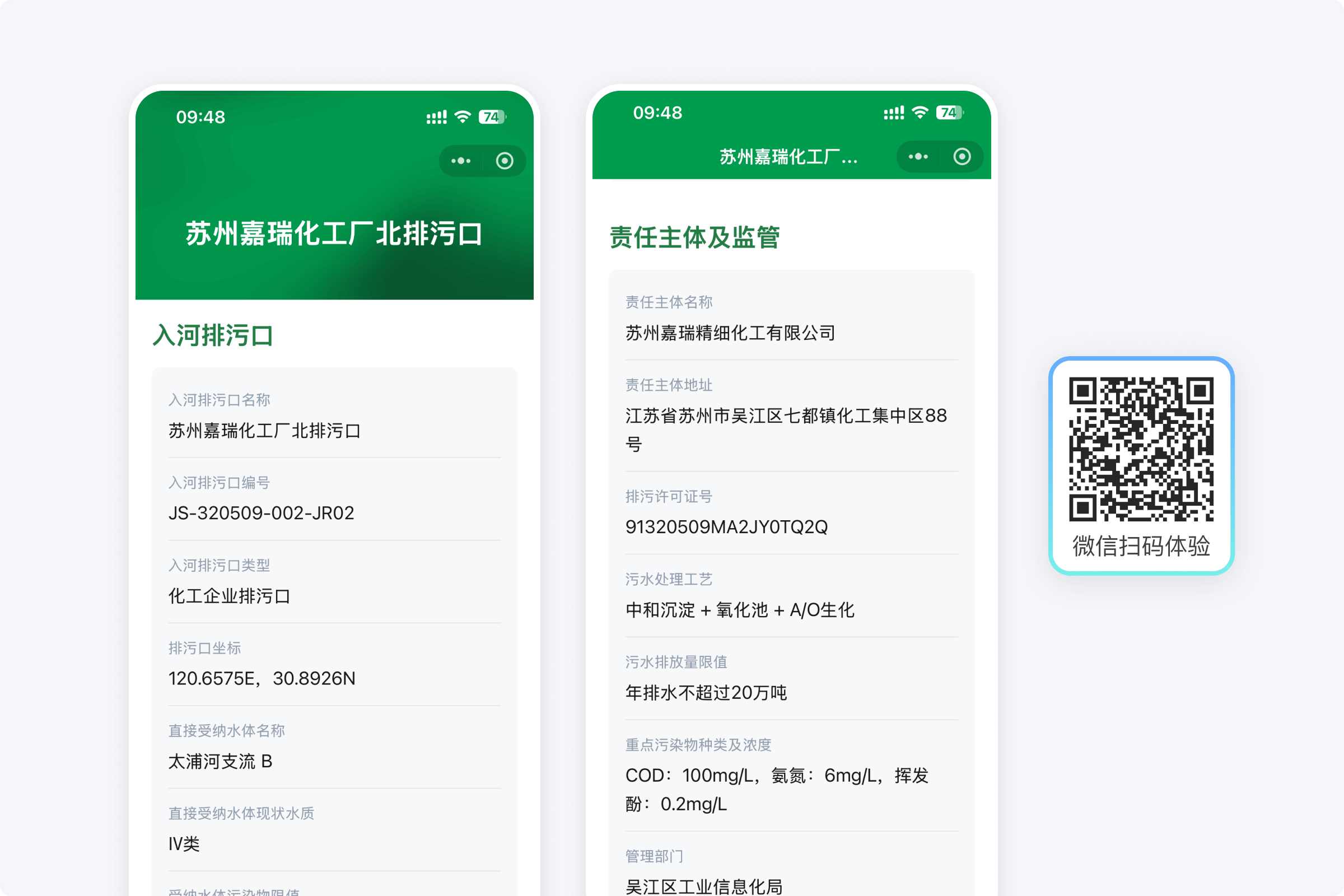Select the pollutant values starting COD：100mg/L
This screenshot has width=1344, height=896.
tap(778, 790)
